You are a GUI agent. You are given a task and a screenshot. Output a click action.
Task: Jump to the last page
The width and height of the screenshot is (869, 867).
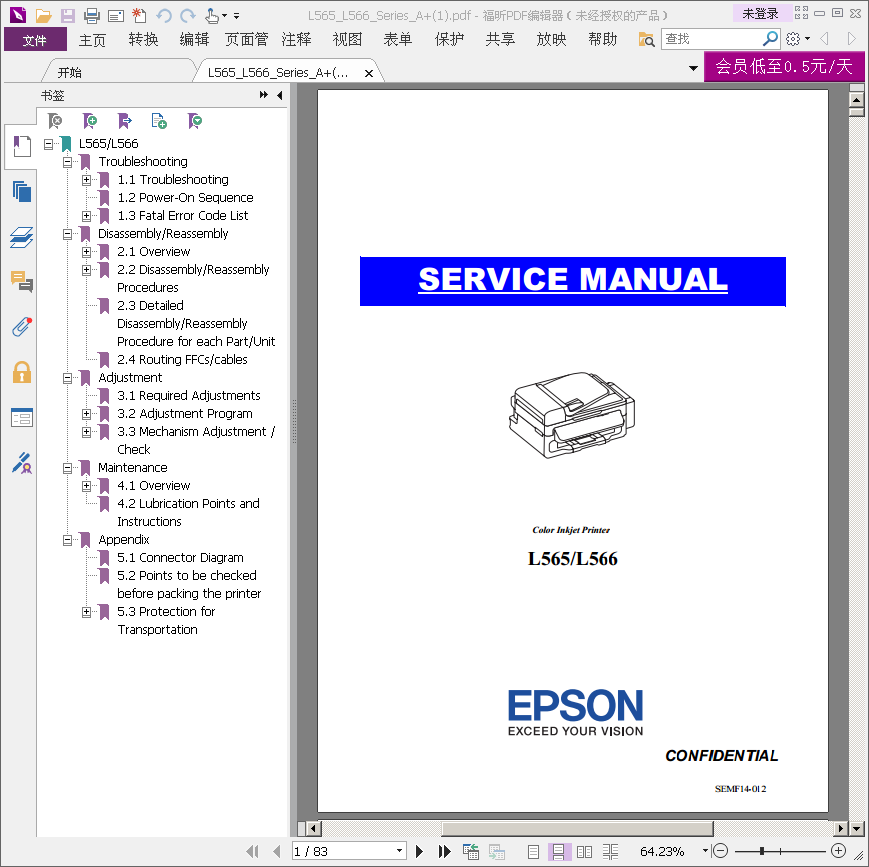tap(444, 851)
